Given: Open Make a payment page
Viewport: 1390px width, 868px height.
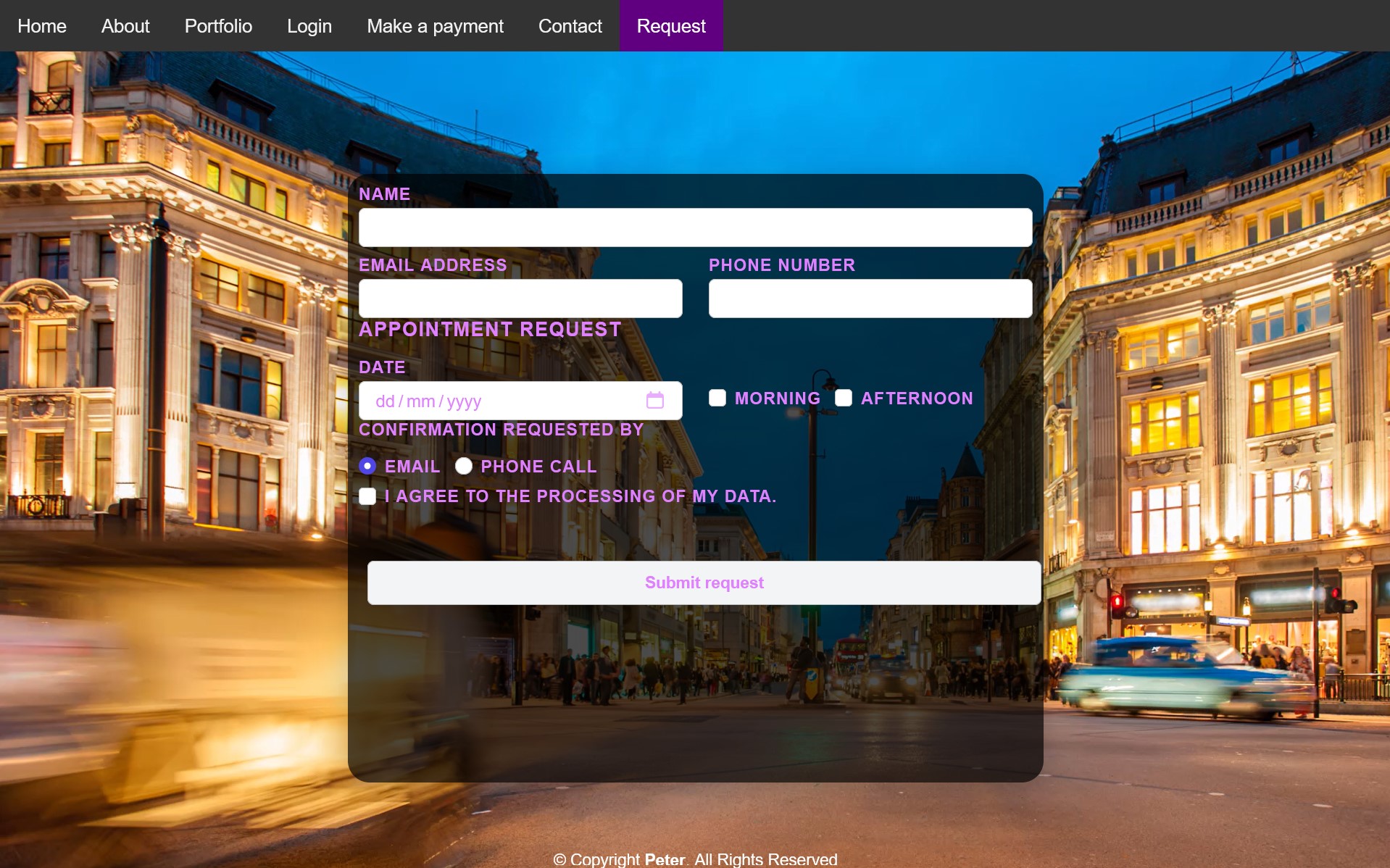Looking at the screenshot, I should (435, 26).
